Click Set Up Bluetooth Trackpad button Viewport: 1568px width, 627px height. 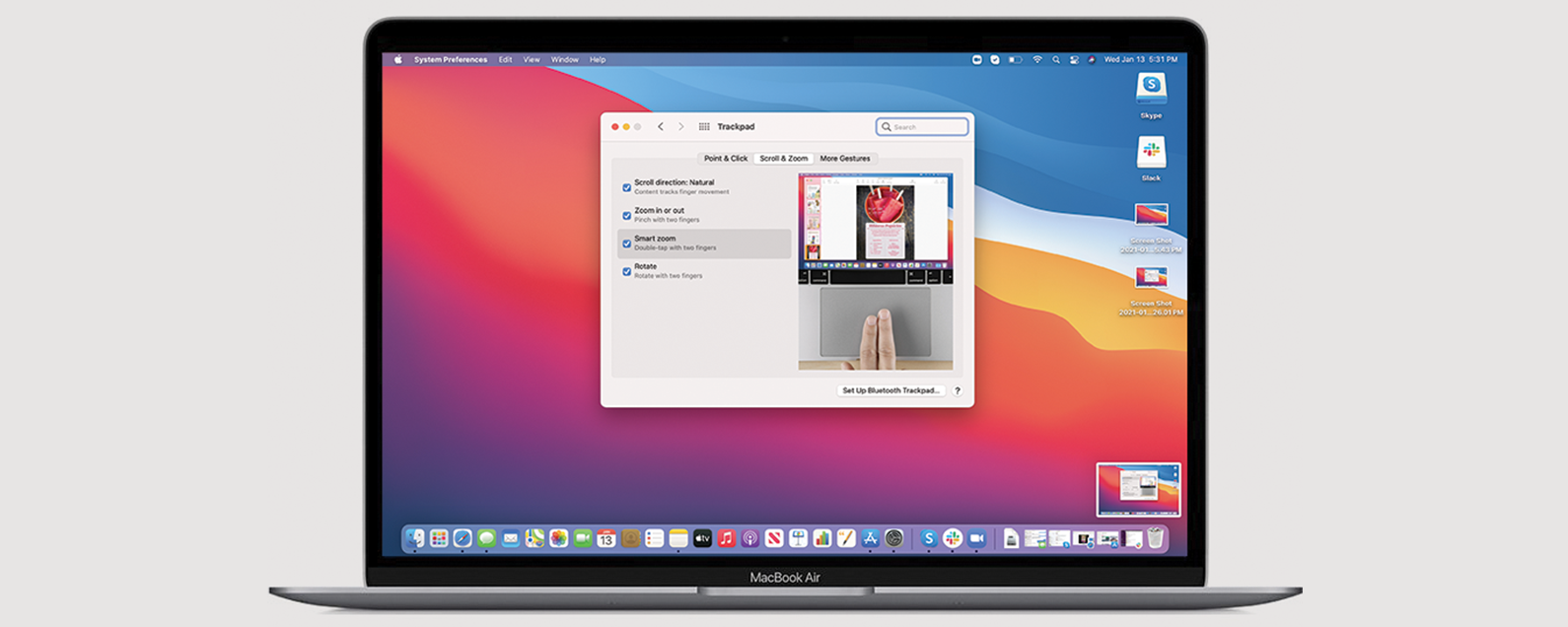tap(891, 390)
